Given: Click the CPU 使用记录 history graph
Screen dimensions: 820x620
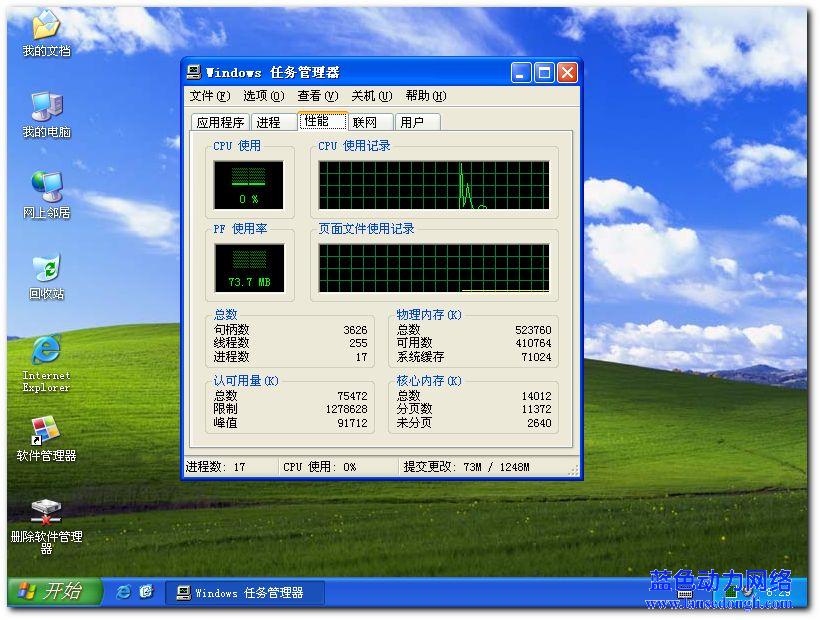Looking at the screenshot, I should [x=434, y=185].
